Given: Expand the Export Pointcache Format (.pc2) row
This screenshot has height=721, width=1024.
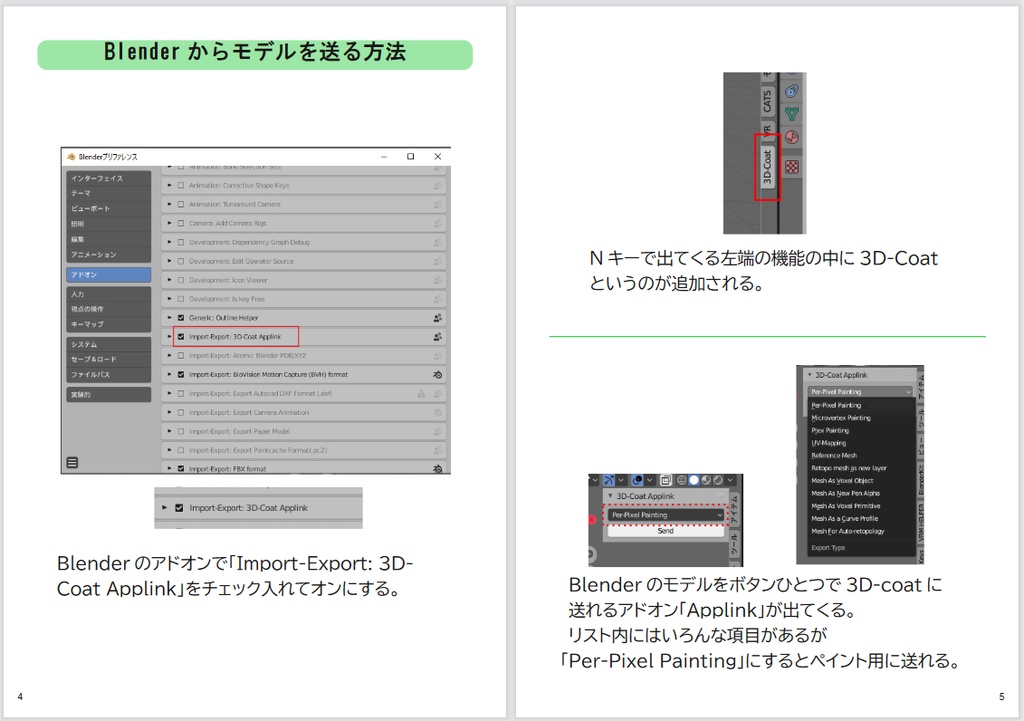Looking at the screenshot, I should [169, 451].
